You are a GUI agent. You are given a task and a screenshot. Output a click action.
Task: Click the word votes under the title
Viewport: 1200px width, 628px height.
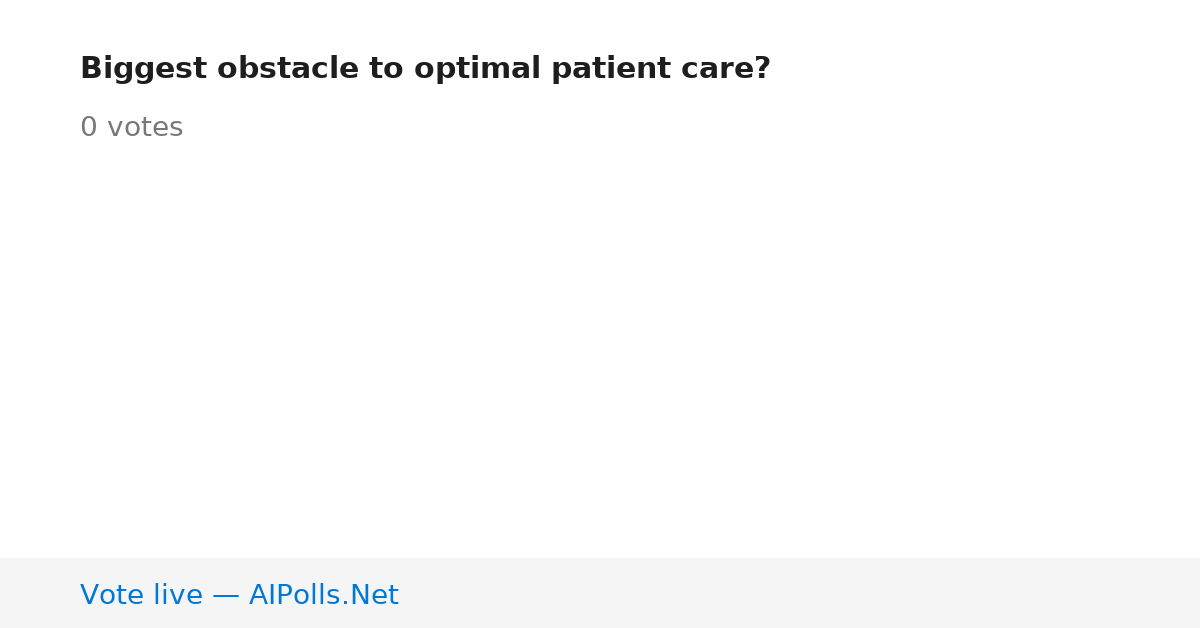(x=145, y=128)
